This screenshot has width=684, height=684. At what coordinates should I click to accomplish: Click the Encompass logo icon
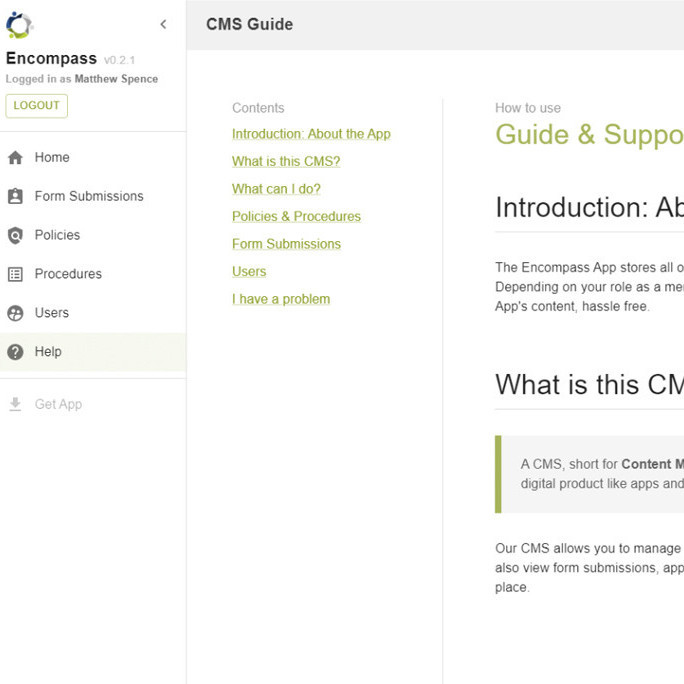click(19, 25)
